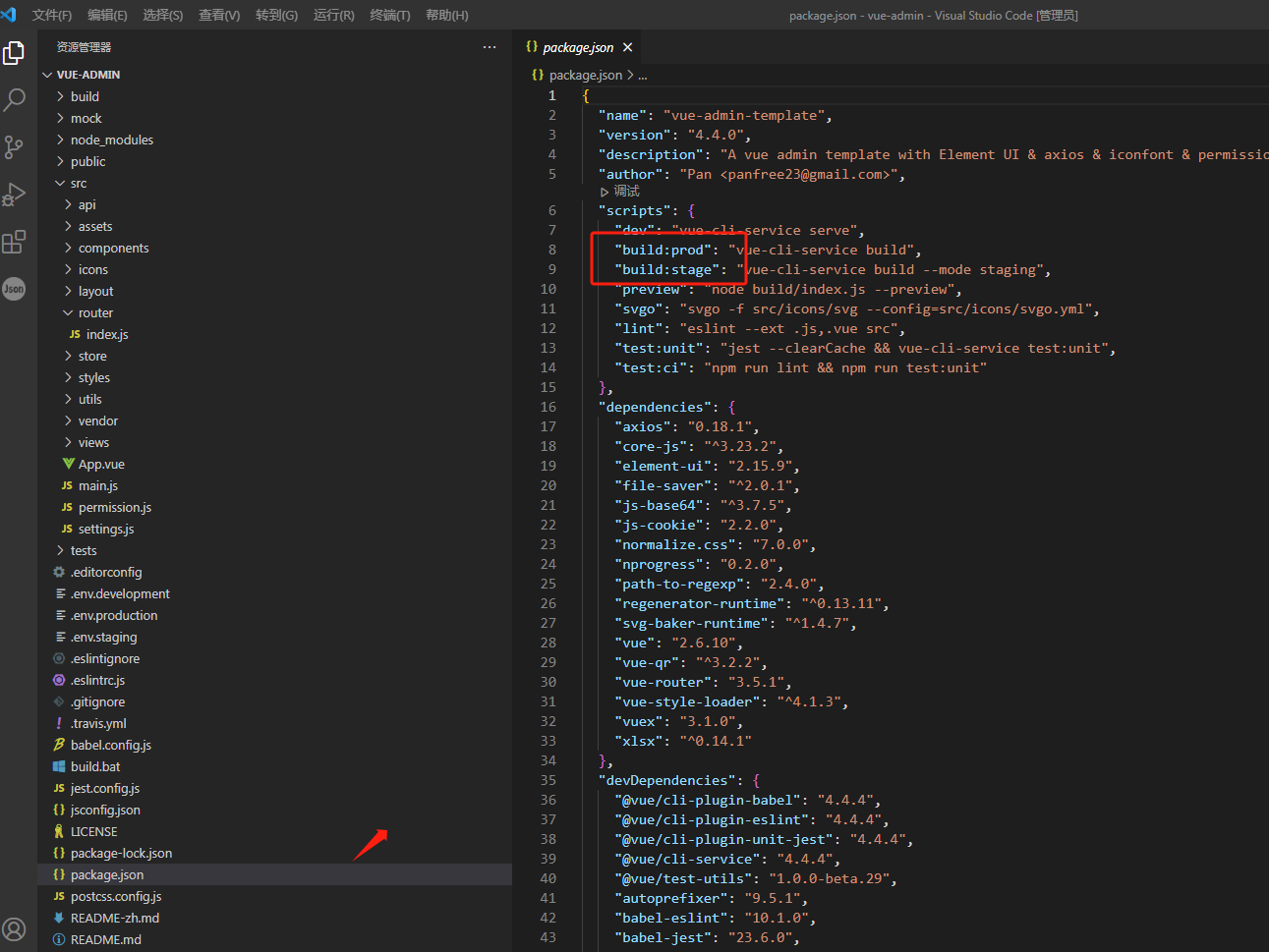Open the jsconfig.json file
The height and width of the screenshot is (952, 1269).
pyautogui.click(x=275, y=810)
